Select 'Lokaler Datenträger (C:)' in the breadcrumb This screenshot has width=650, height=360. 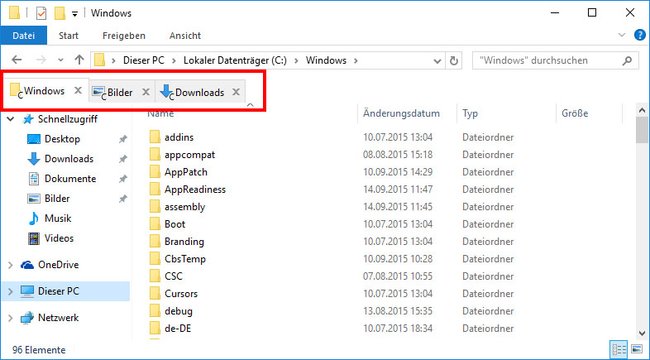[x=235, y=61]
